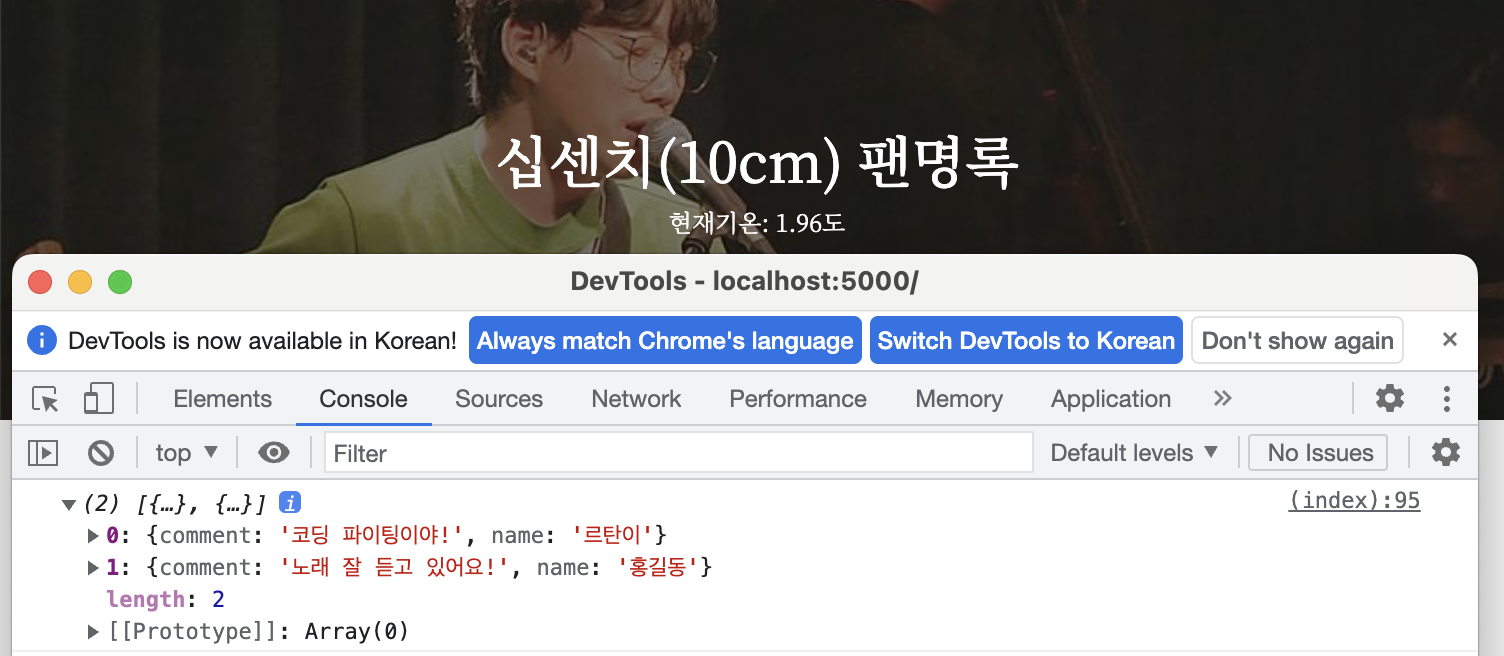
Task: Open the Default levels dropdown
Action: click(x=1134, y=453)
